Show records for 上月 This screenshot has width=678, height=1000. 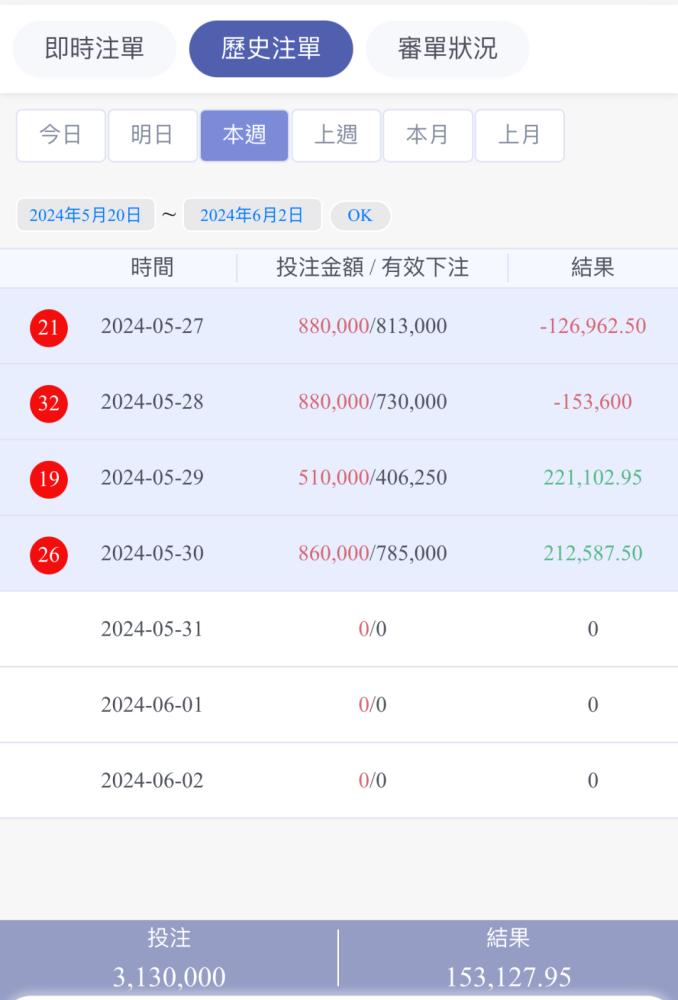click(x=520, y=135)
